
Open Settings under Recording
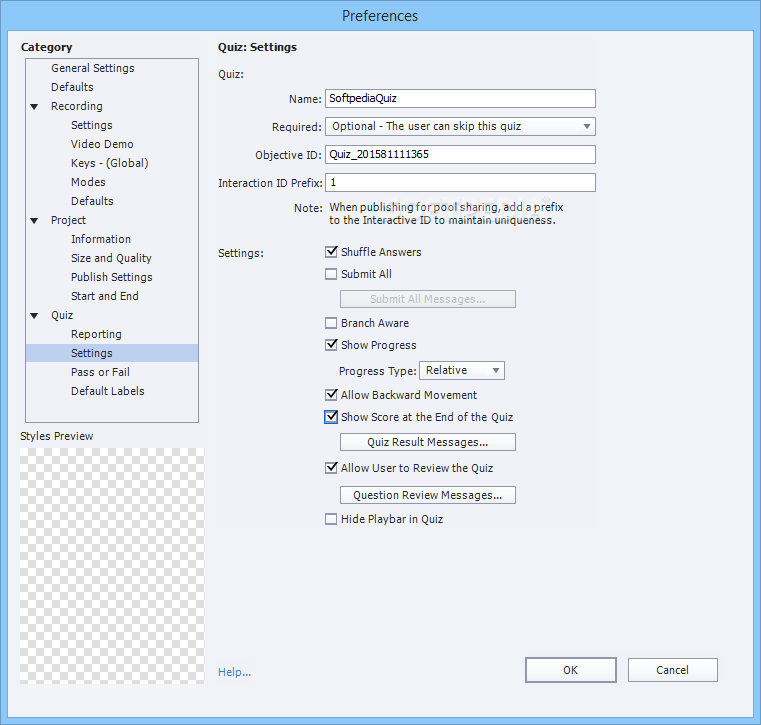92,125
